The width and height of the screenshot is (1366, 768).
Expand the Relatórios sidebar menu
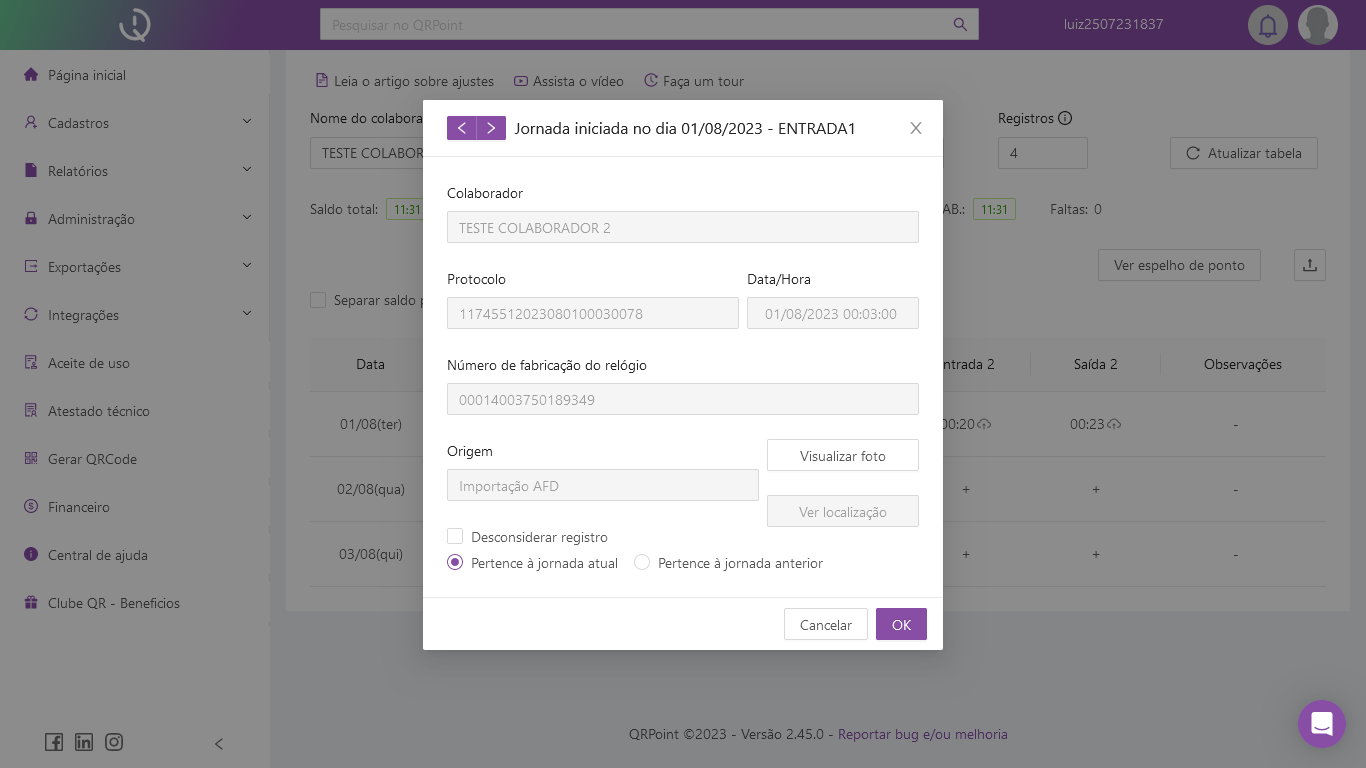137,171
